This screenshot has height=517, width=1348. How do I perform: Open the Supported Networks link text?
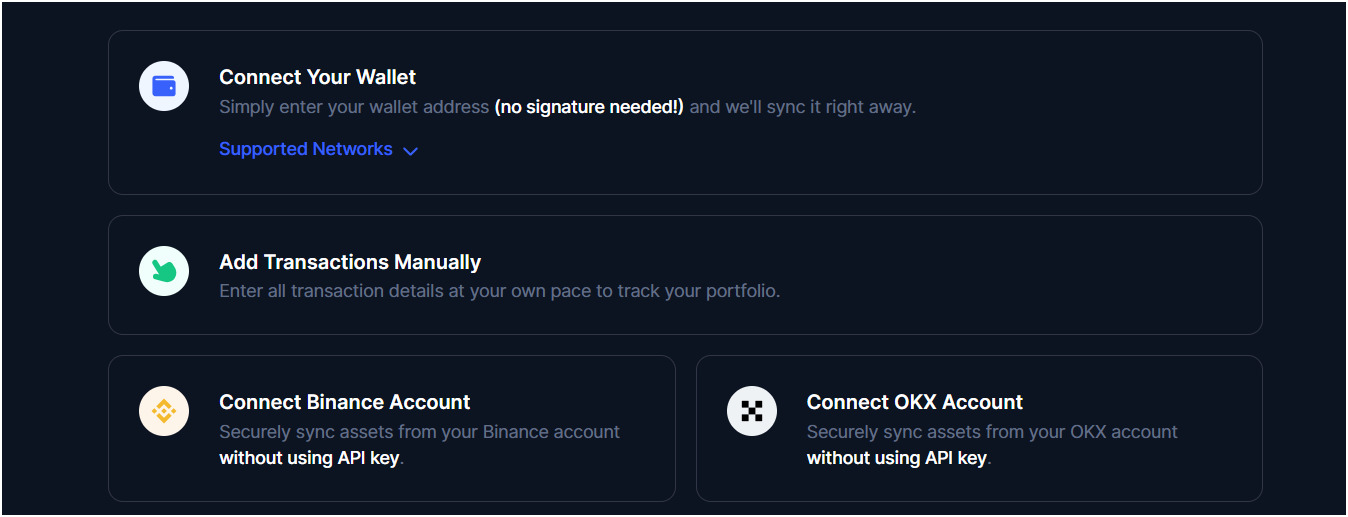click(x=305, y=149)
